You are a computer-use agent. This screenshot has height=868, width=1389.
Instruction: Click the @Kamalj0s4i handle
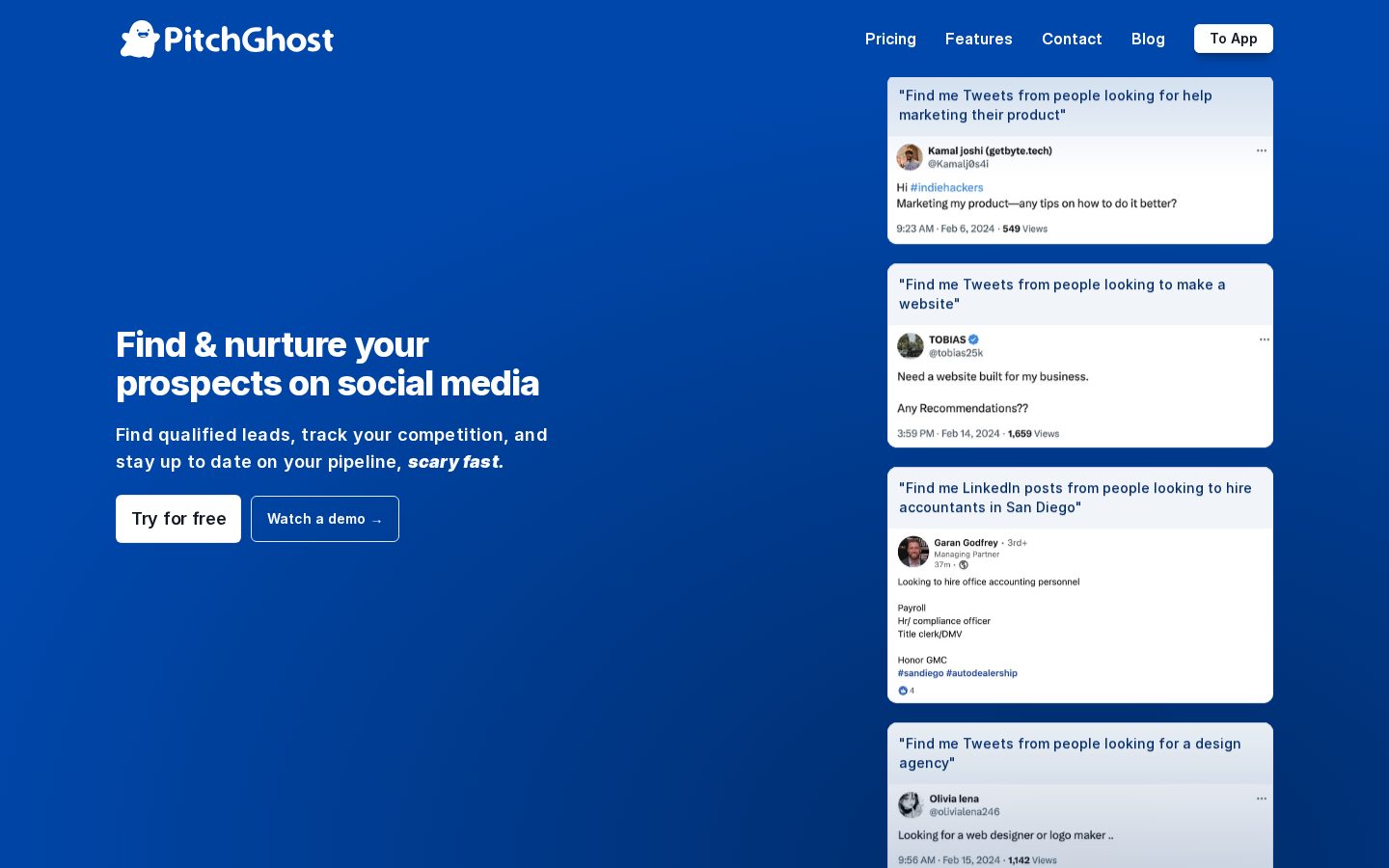pyautogui.click(x=958, y=164)
